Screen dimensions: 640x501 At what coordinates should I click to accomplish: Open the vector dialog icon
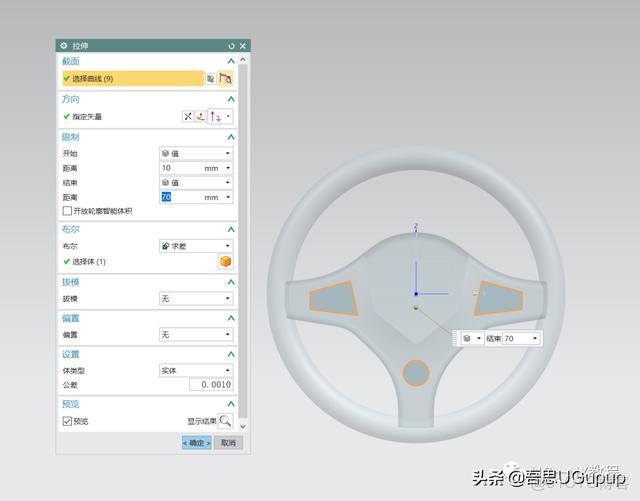(200, 116)
